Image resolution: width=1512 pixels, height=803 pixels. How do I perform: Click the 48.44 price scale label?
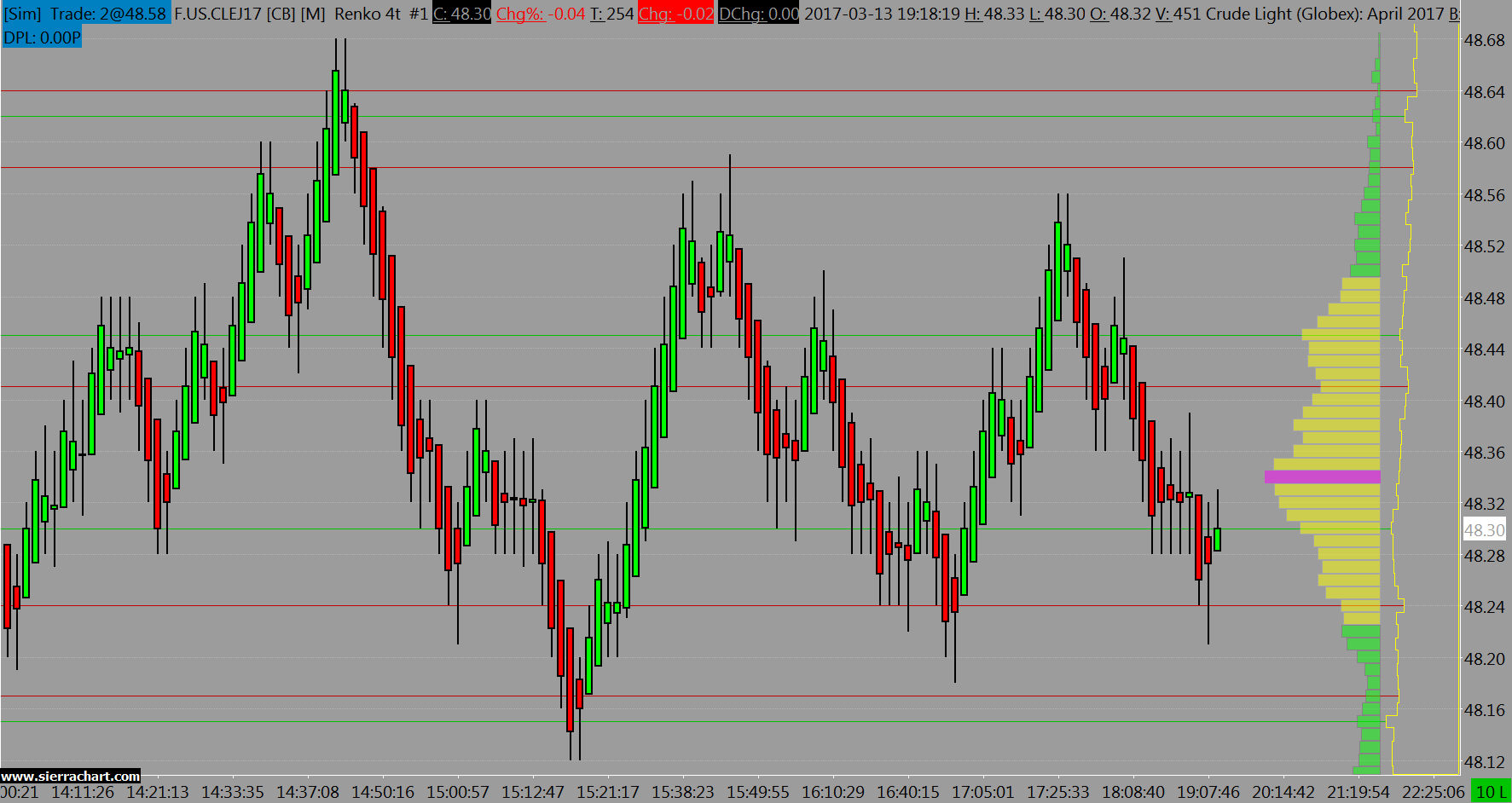[1484, 350]
